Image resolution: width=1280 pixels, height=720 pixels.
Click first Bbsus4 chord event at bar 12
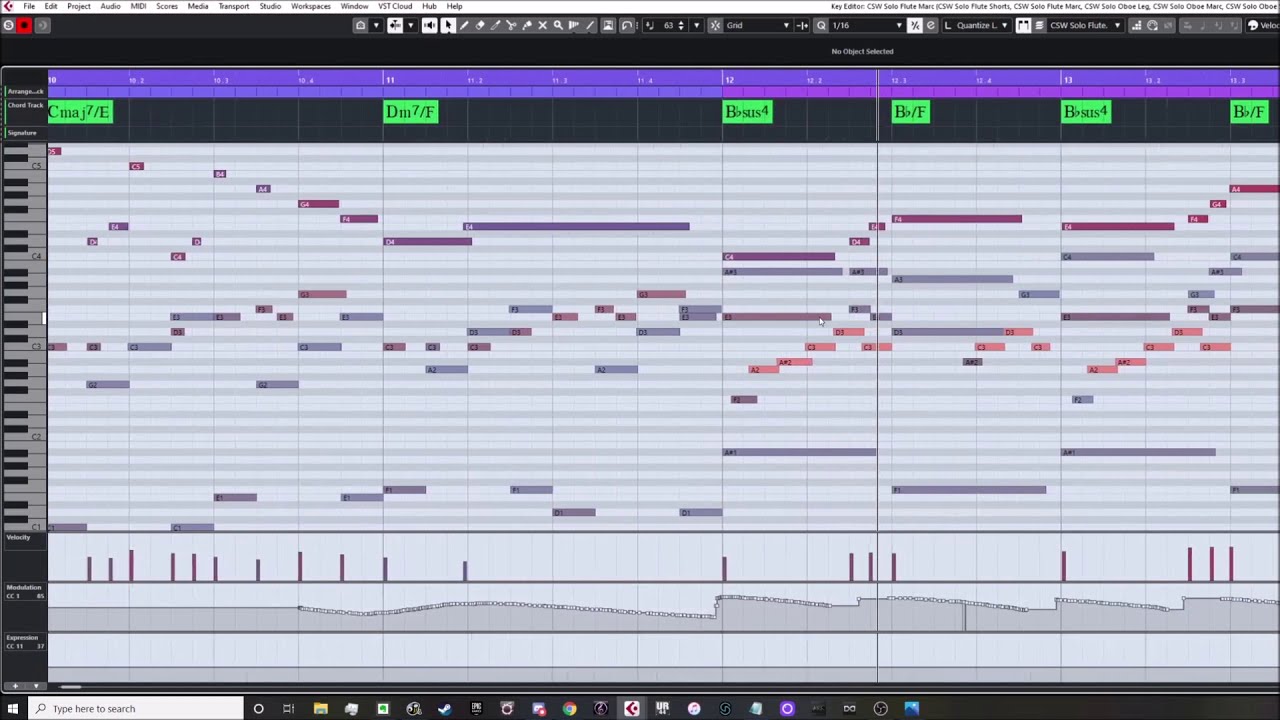(747, 111)
